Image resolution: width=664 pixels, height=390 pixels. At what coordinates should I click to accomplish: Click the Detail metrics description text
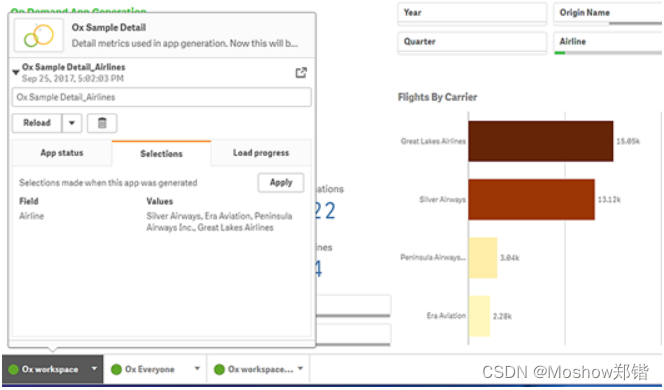click(x=185, y=44)
